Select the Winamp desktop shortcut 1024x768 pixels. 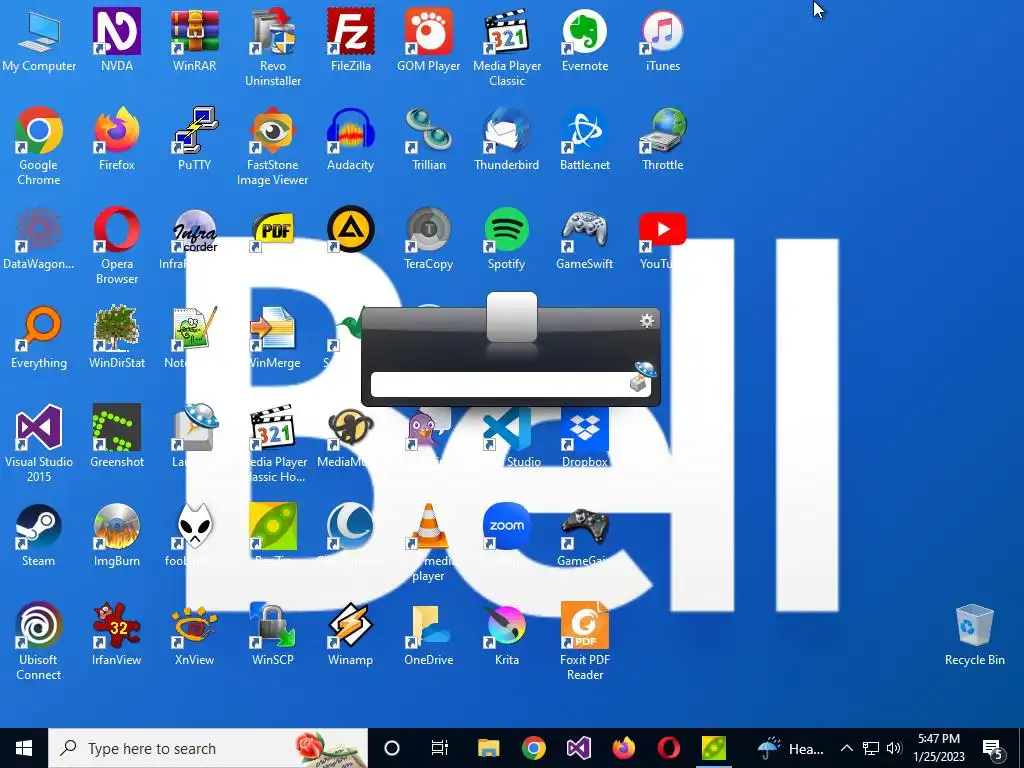[x=351, y=634]
